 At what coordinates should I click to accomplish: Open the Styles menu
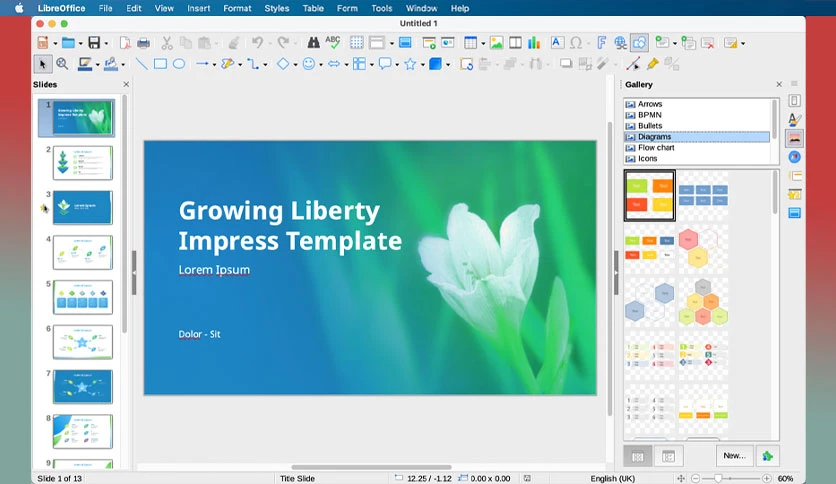click(277, 8)
